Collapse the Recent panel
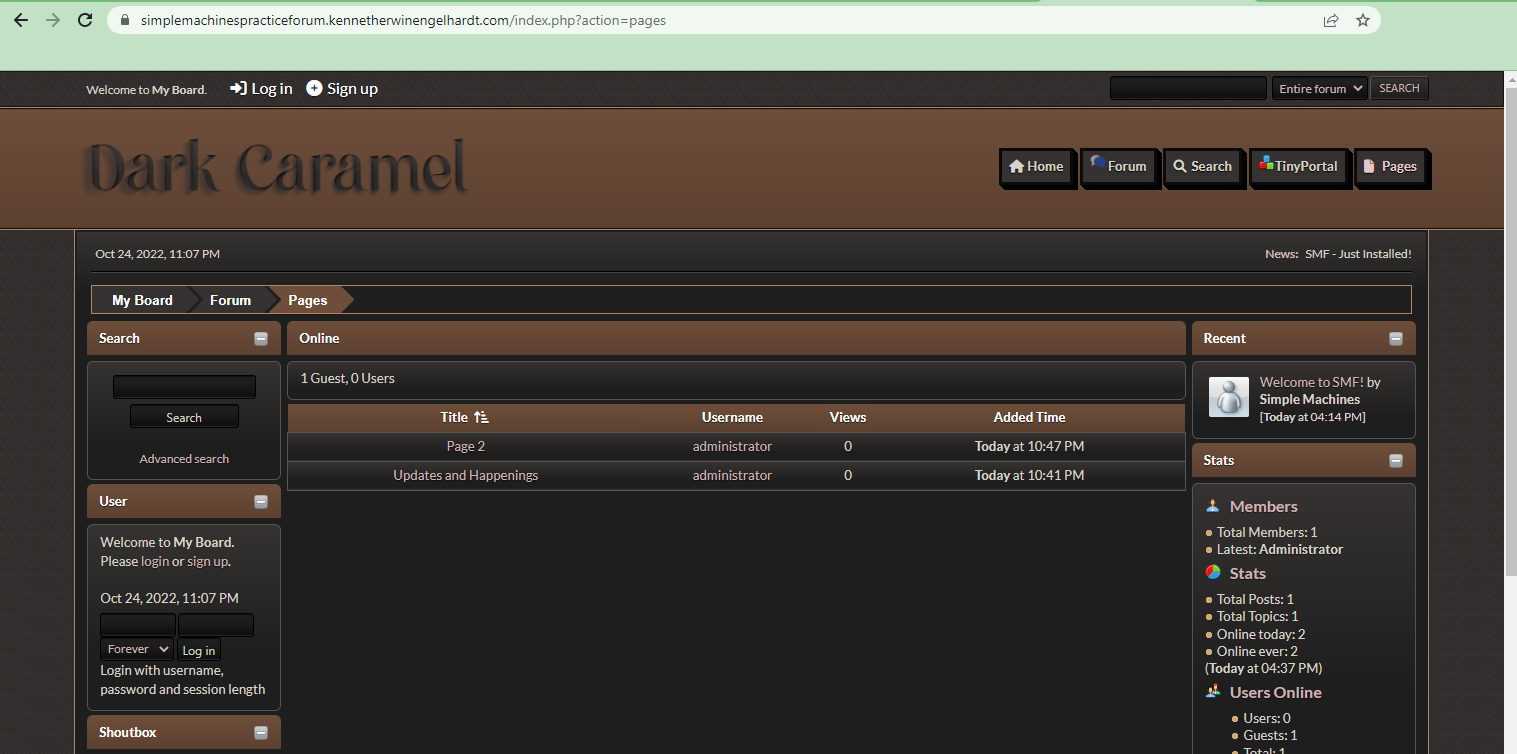This screenshot has width=1517, height=754. 1396,339
